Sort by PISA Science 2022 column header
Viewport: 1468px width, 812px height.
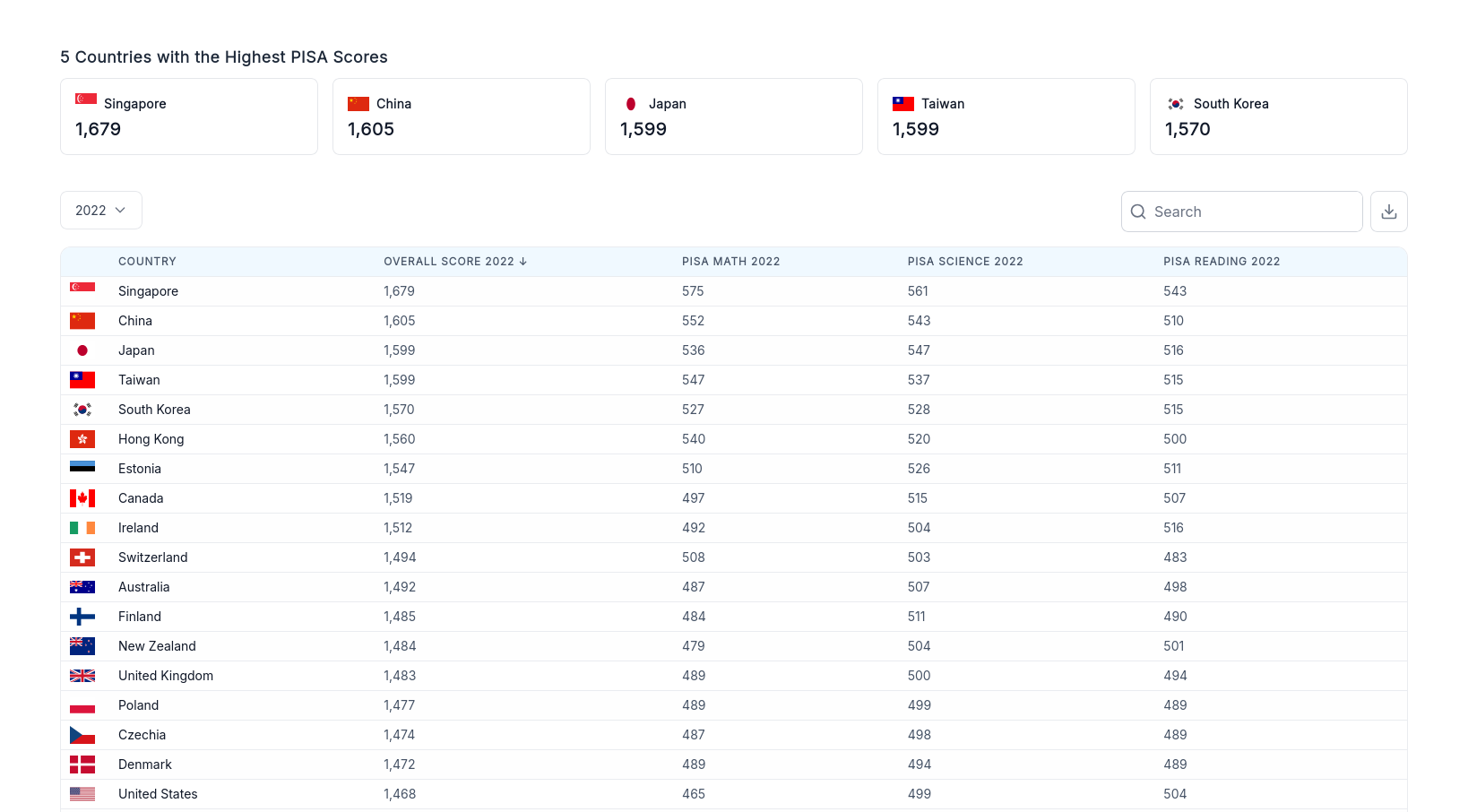point(965,262)
